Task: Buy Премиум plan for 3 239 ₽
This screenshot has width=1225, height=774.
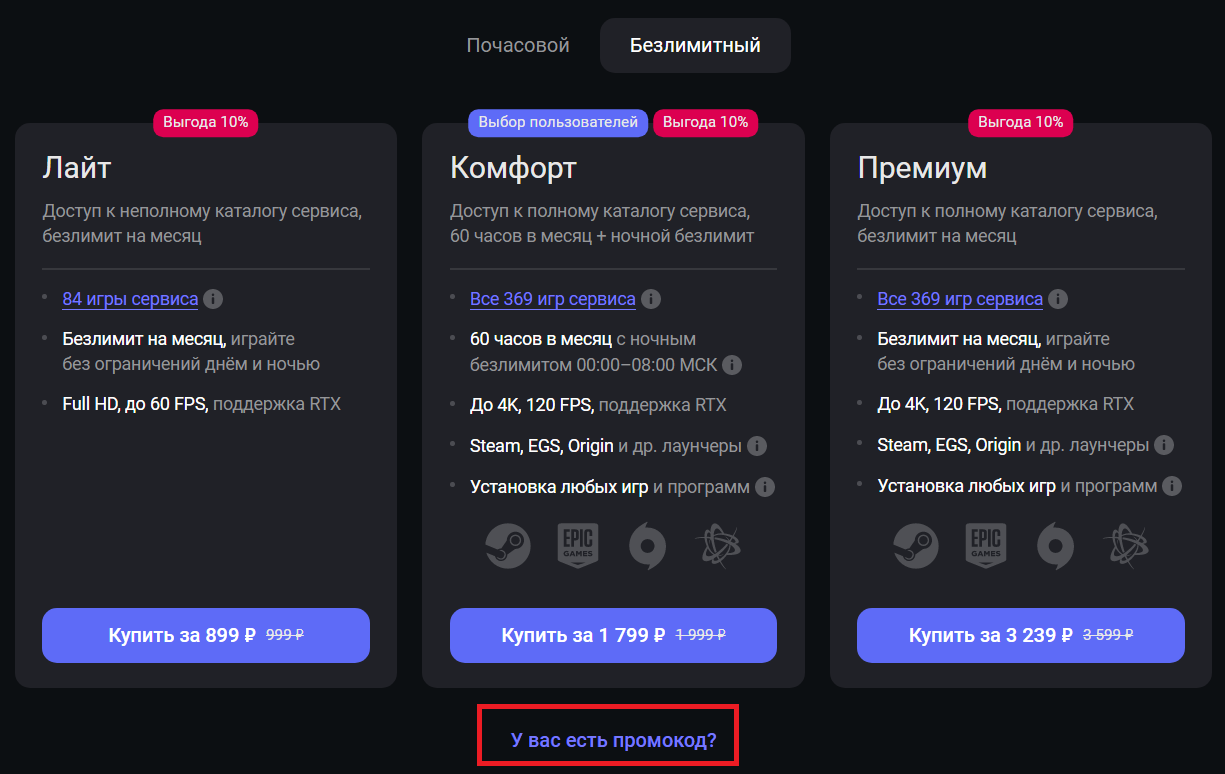Action: [x=1020, y=635]
